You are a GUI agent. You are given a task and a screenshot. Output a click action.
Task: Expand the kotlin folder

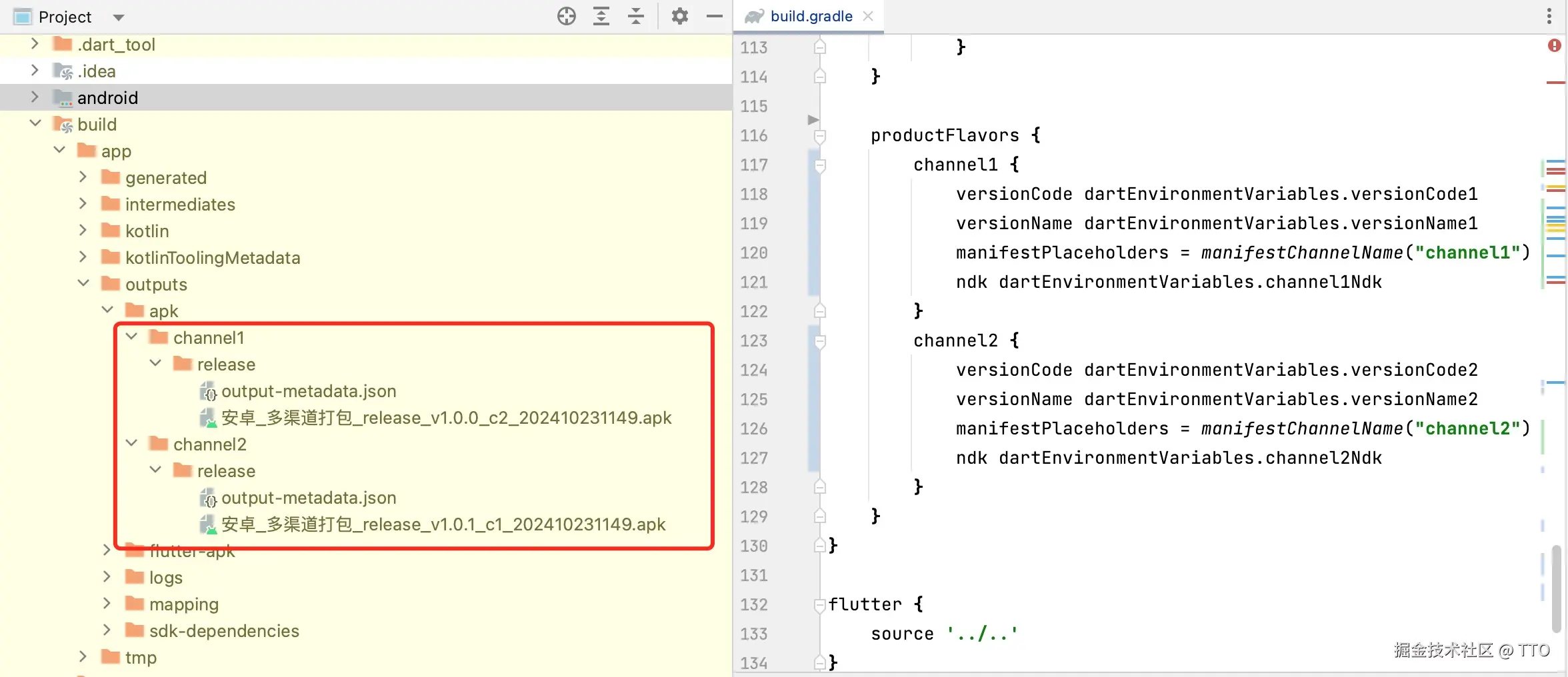[83, 231]
